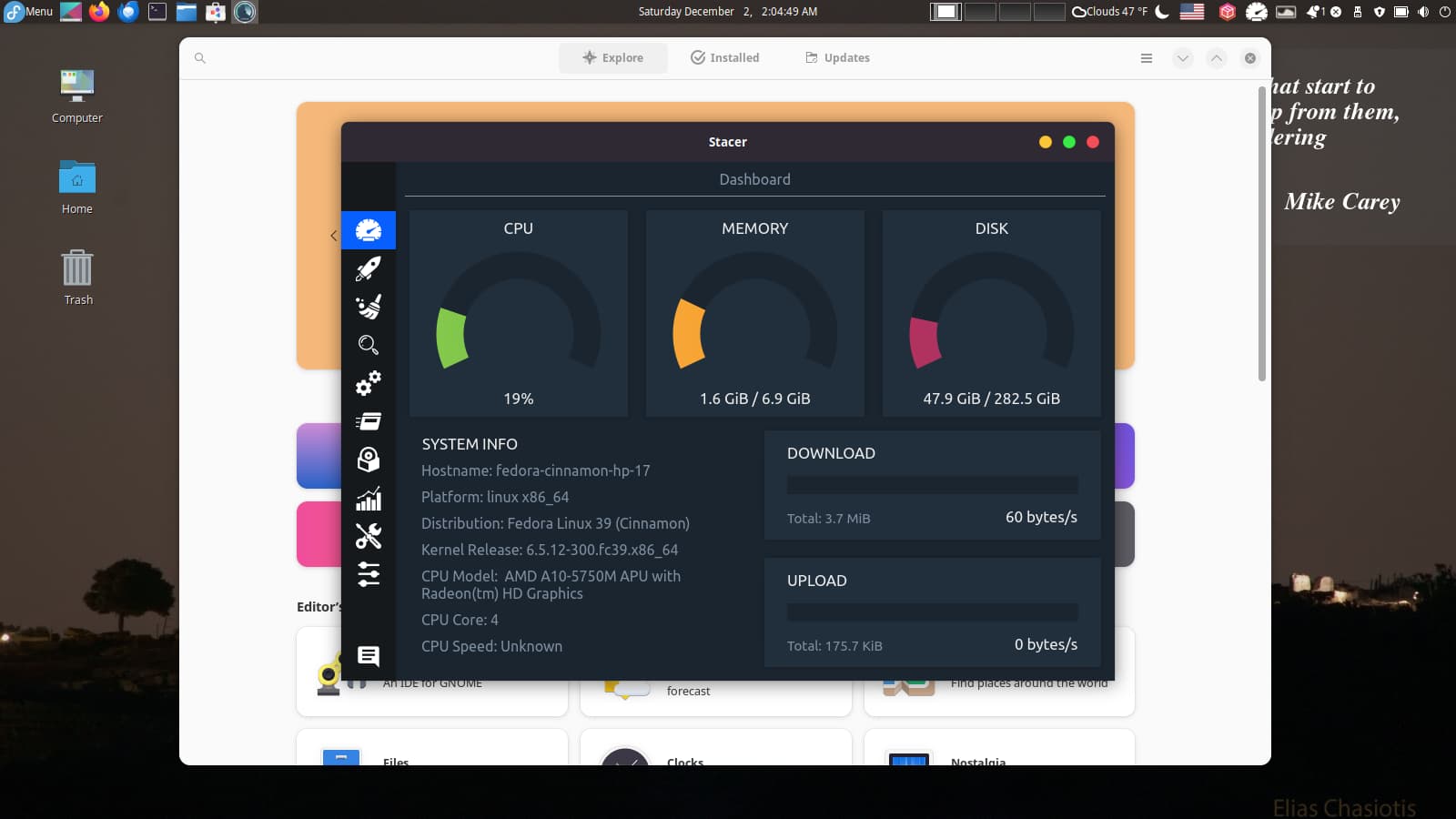Click the show desktop icon next to Menu
The image size is (1456, 819).
click(x=70, y=12)
